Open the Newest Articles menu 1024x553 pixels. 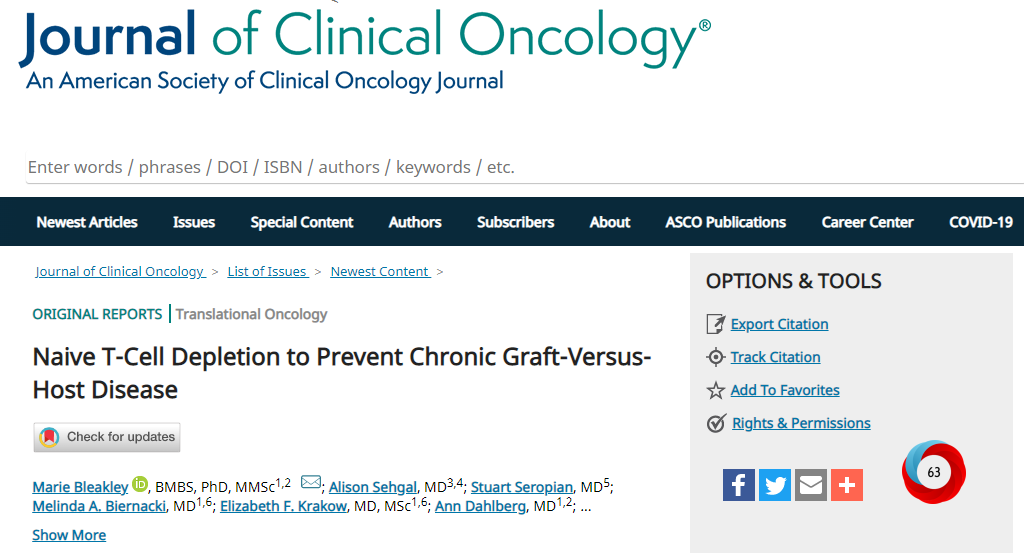87,222
